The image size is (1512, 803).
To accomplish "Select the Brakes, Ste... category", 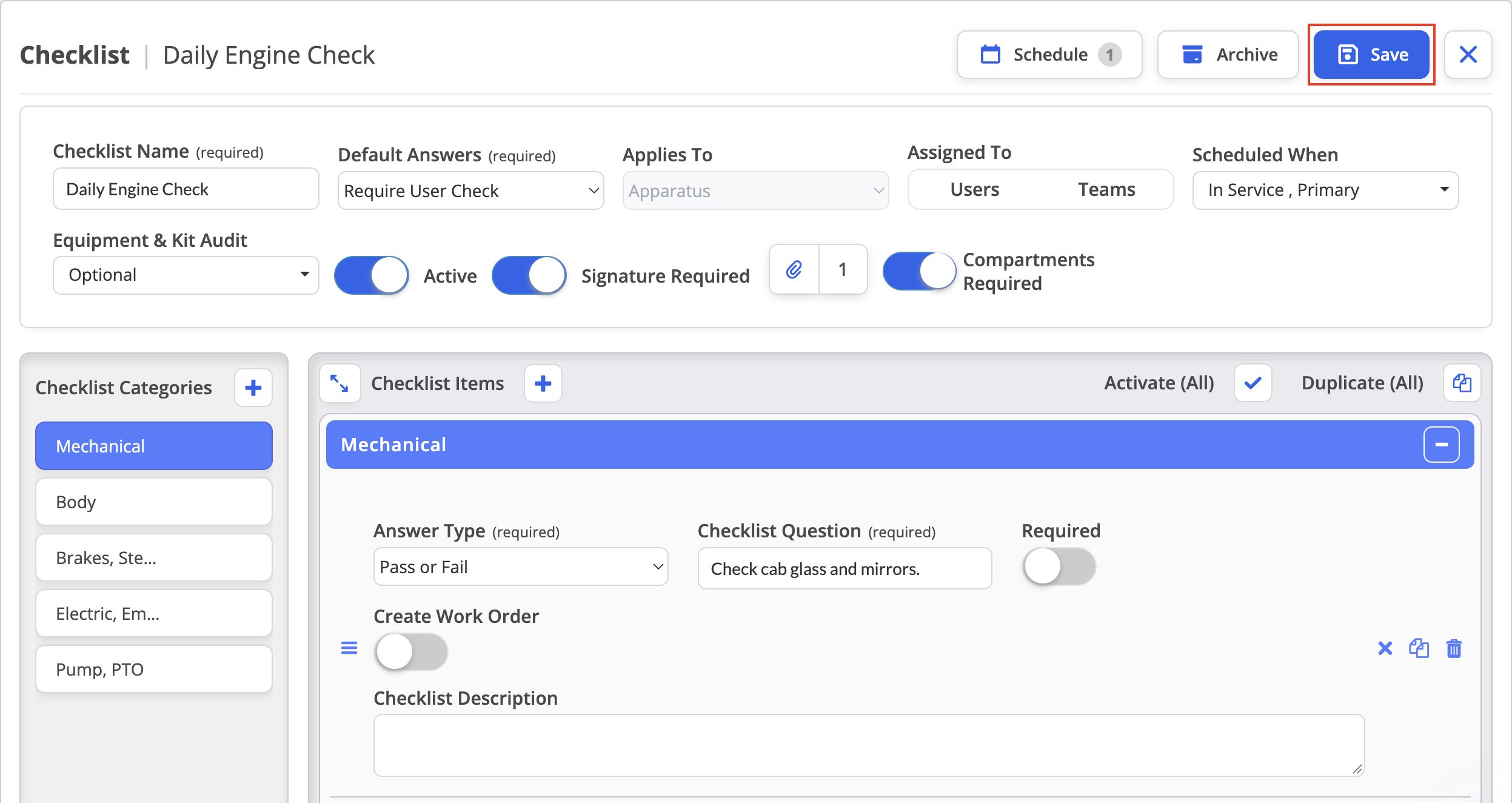I will [154, 557].
